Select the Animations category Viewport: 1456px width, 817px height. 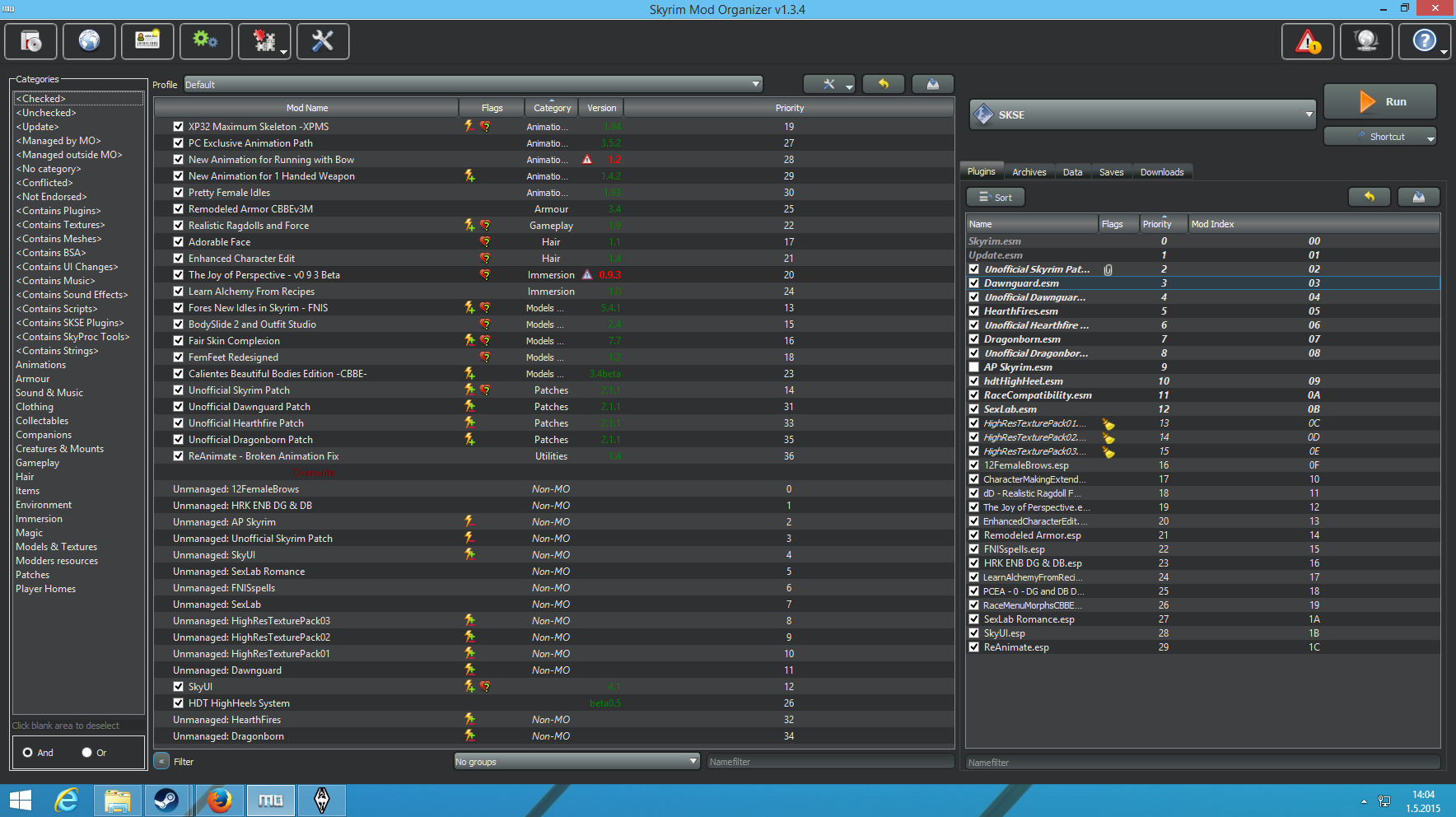click(41, 365)
